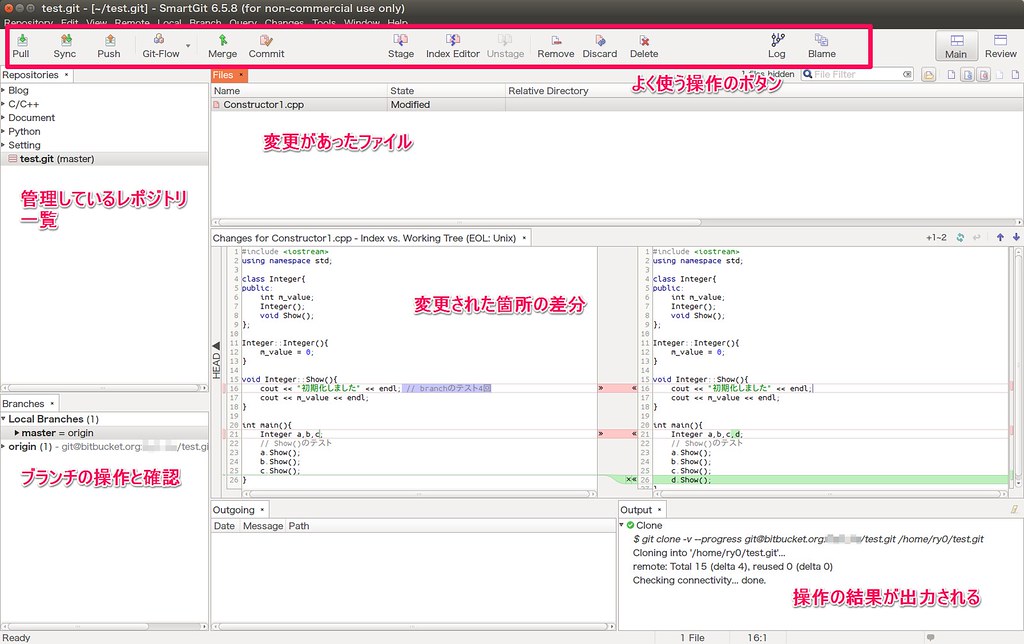1024x644 pixels.
Task: Expand the Python repository group
Action: tap(3, 131)
